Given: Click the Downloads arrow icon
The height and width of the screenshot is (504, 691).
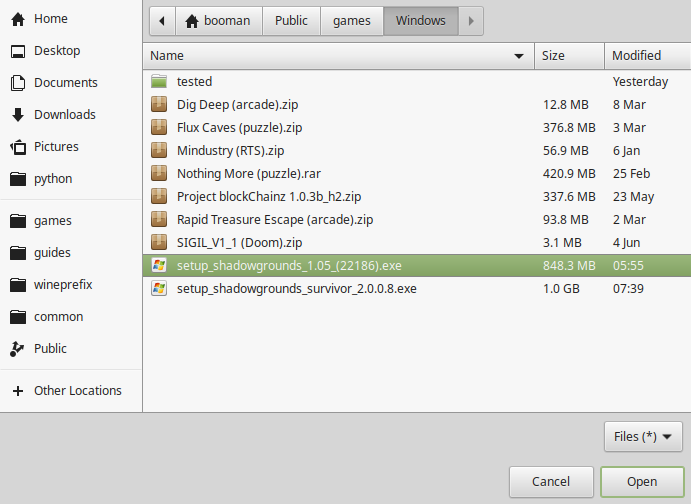Looking at the screenshot, I should click(x=18, y=115).
